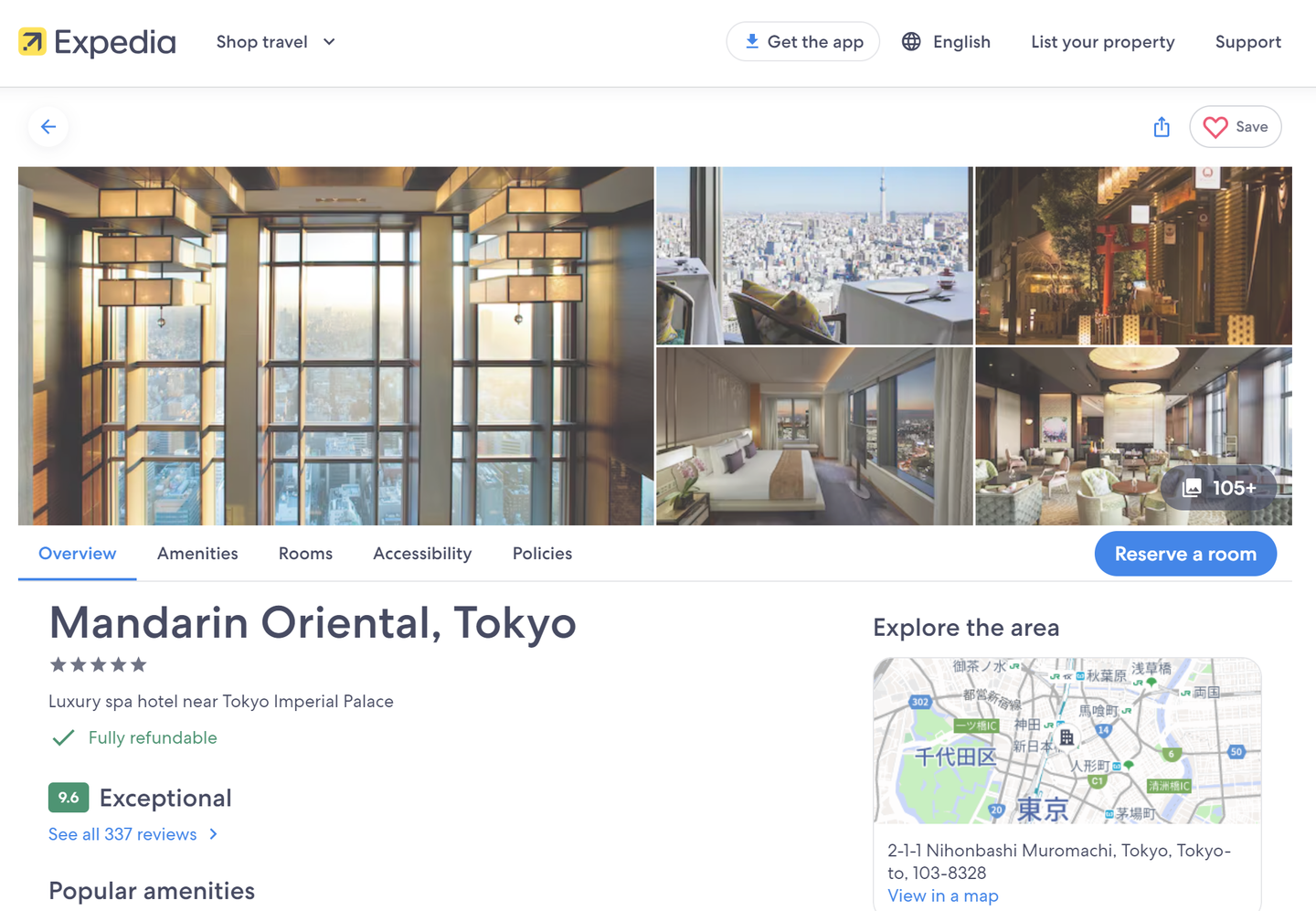Click chevron next to See all reviews
1316x911 pixels.
click(213, 834)
